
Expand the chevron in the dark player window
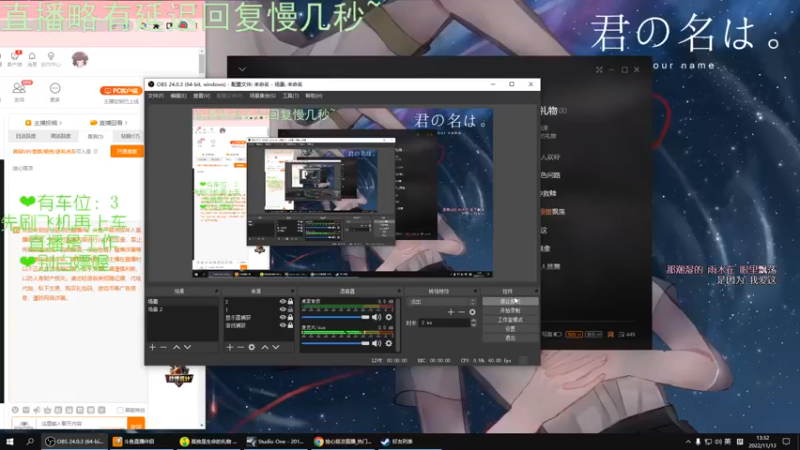[242, 69]
